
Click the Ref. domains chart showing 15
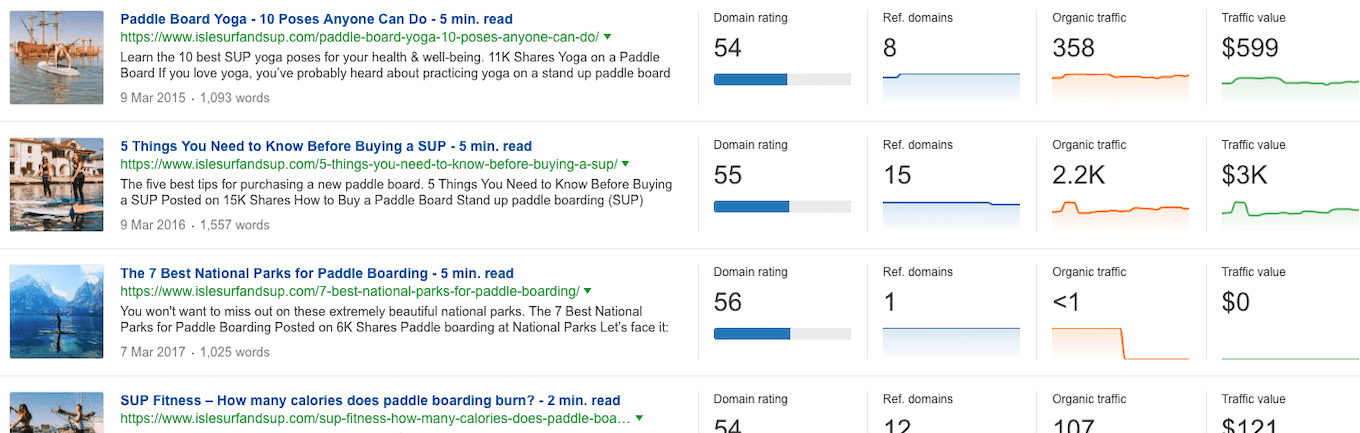[x=951, y=215]
